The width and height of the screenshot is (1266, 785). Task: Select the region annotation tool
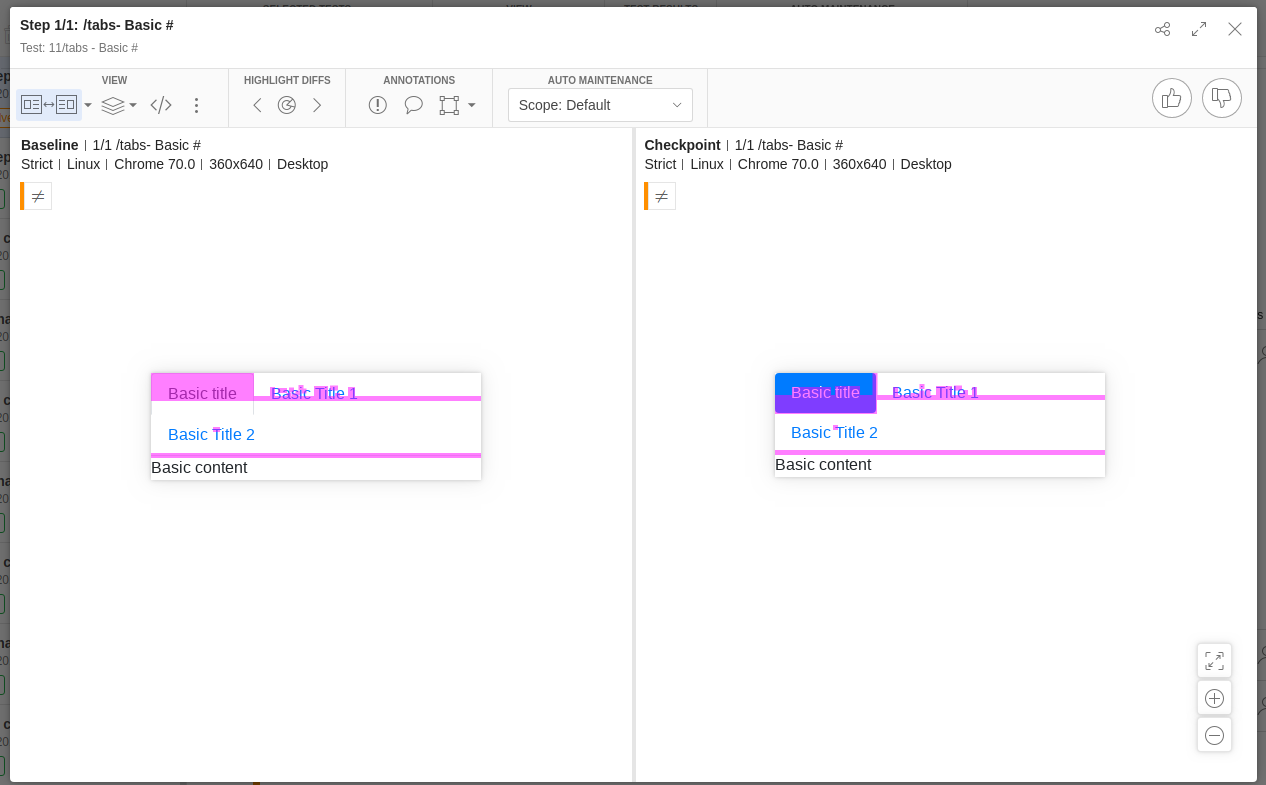[449, 105]
